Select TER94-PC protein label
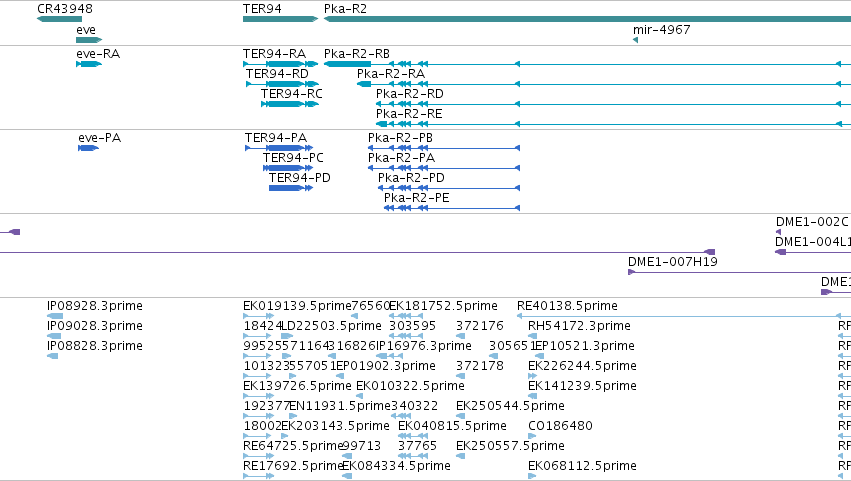Screen dimensions: 851x481 click(x=293, y=158)
